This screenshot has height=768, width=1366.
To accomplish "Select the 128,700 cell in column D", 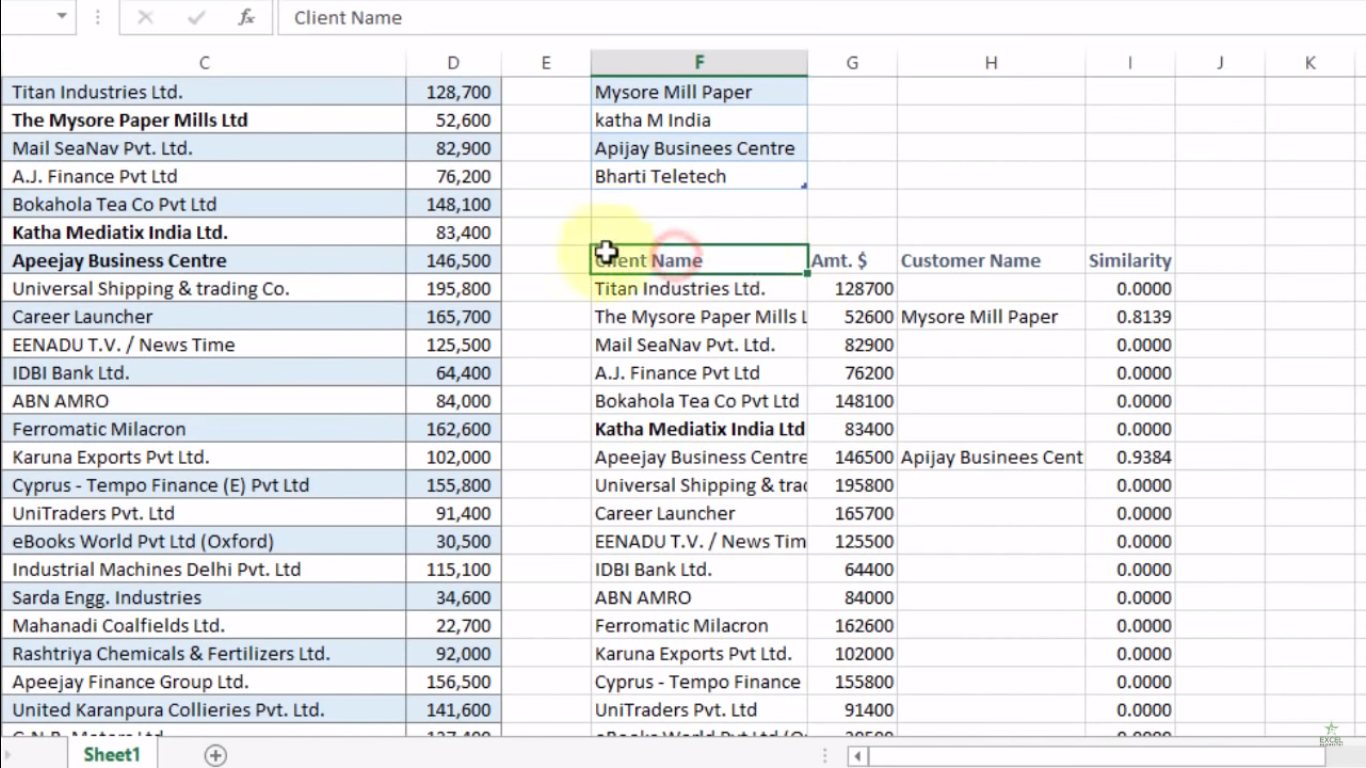I will coord(454,92).
